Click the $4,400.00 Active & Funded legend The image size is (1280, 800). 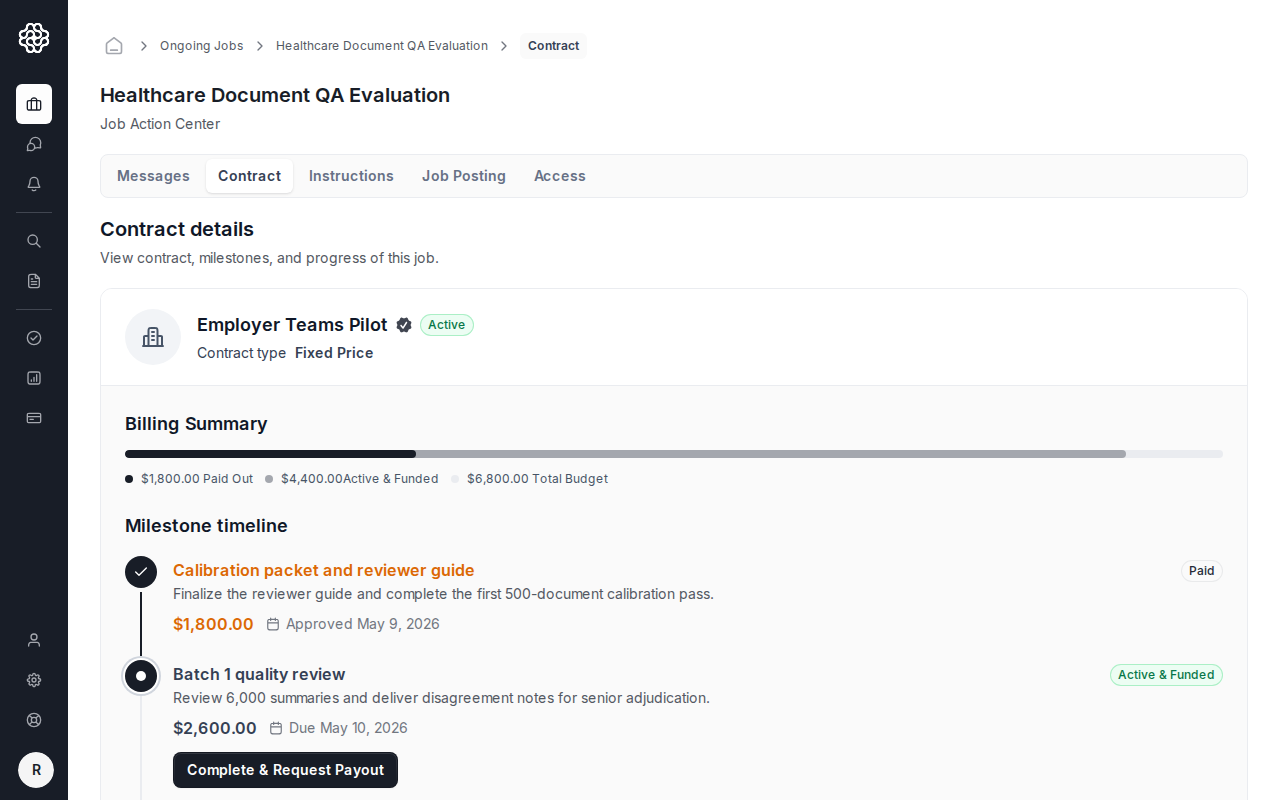(352, 479)
